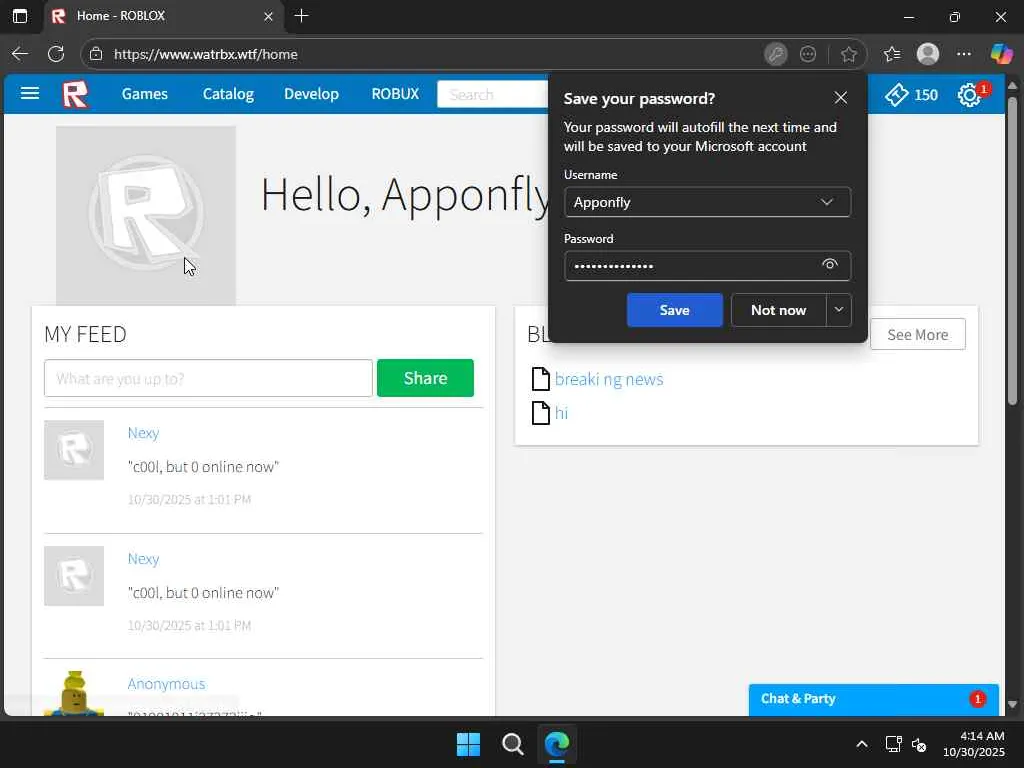Viewport: 1024px width, 768px height.
Task: Show hidden system tray icons
Action: click(x=862, y=744)
